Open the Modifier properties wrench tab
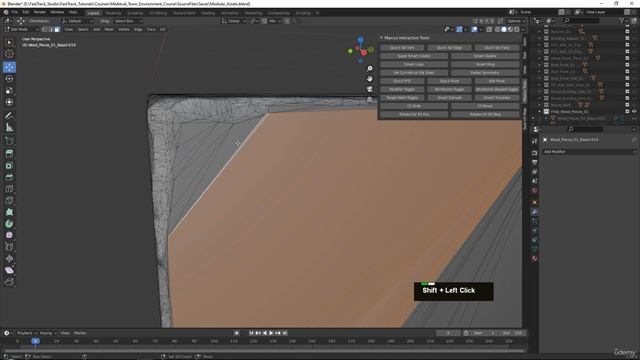This screenshot has height=360, width=640. click(534, 211)
